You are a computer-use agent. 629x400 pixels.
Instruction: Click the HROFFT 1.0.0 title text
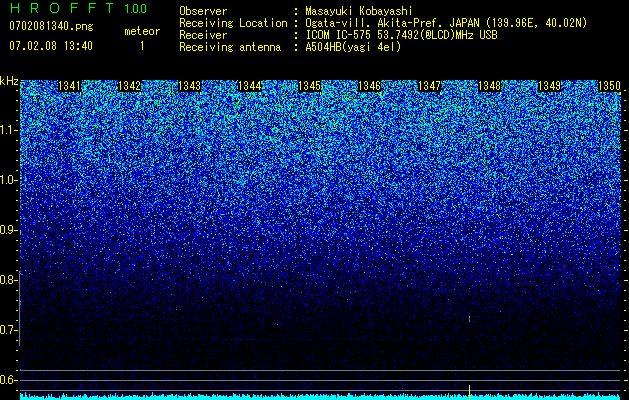[x=78, y=8]
